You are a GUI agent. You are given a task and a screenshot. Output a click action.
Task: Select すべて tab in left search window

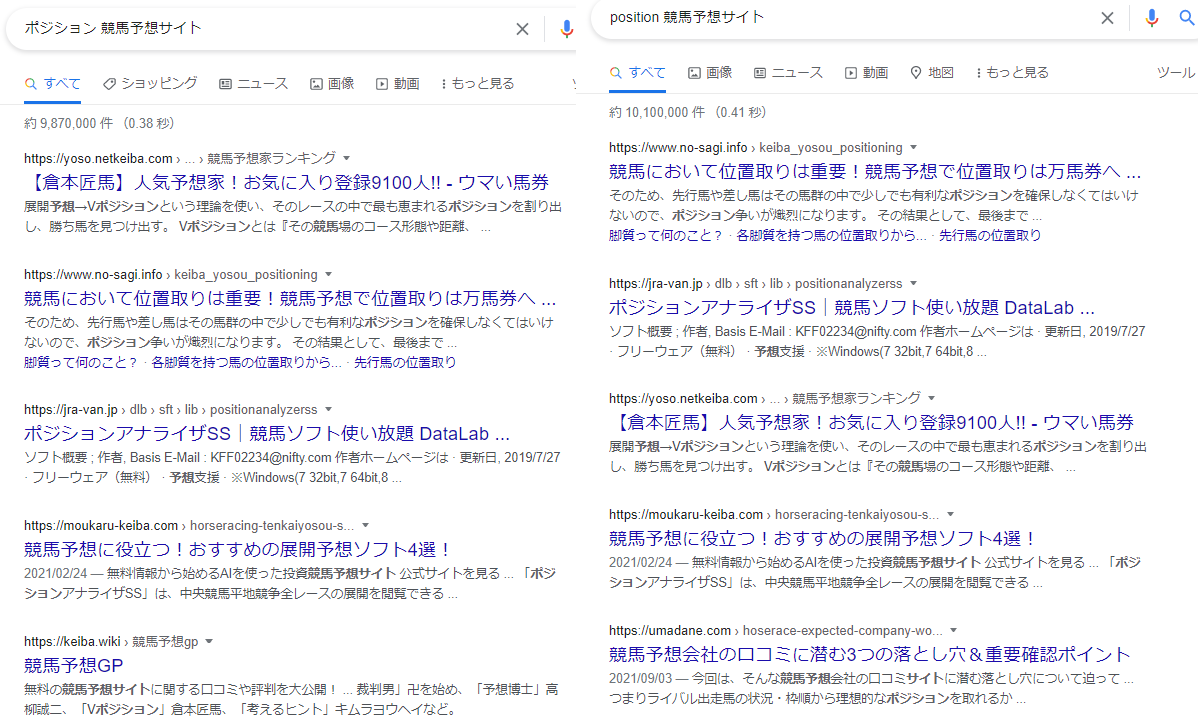pos(53,84)
